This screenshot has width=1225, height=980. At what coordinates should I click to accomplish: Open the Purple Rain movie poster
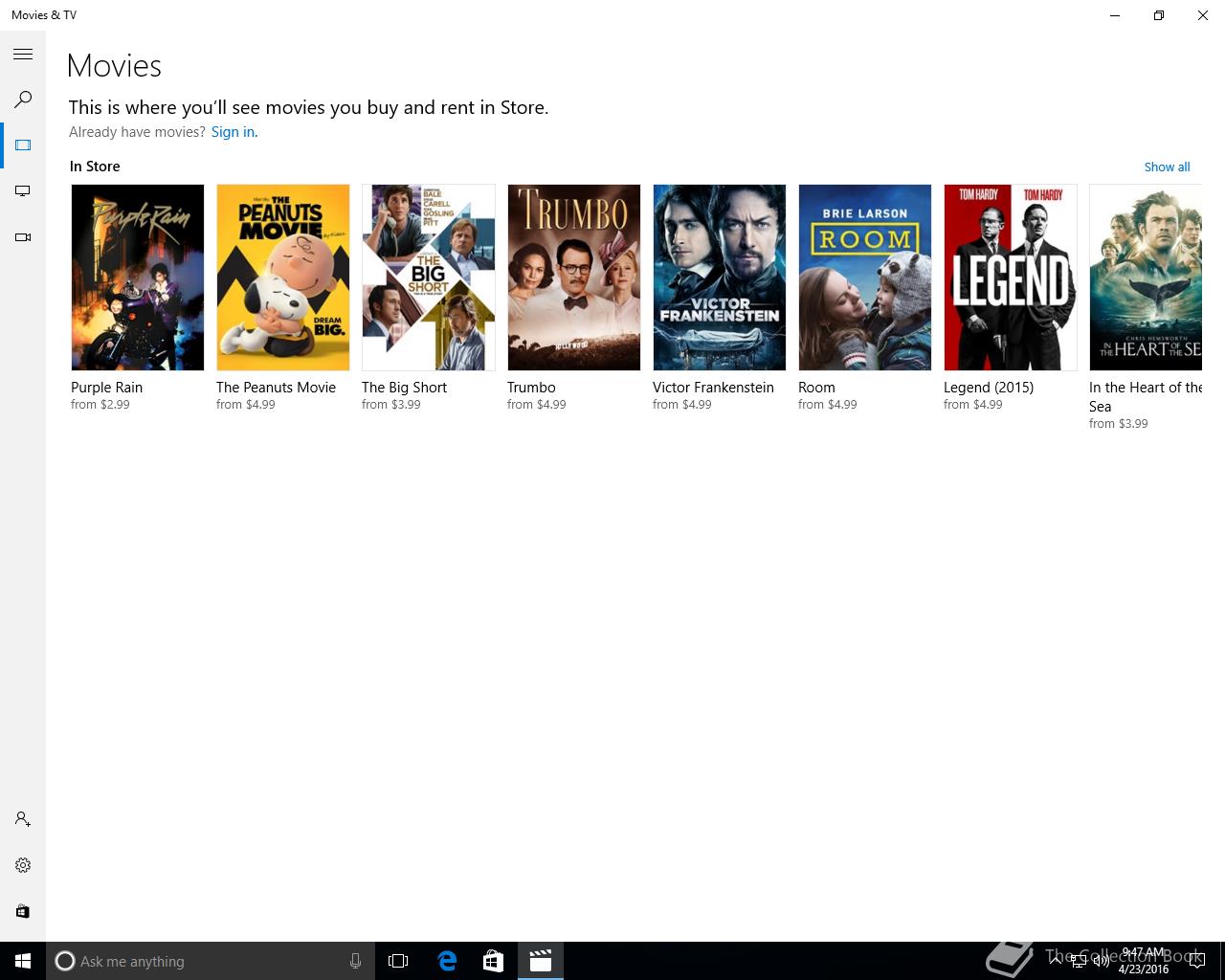click(138, 278)
